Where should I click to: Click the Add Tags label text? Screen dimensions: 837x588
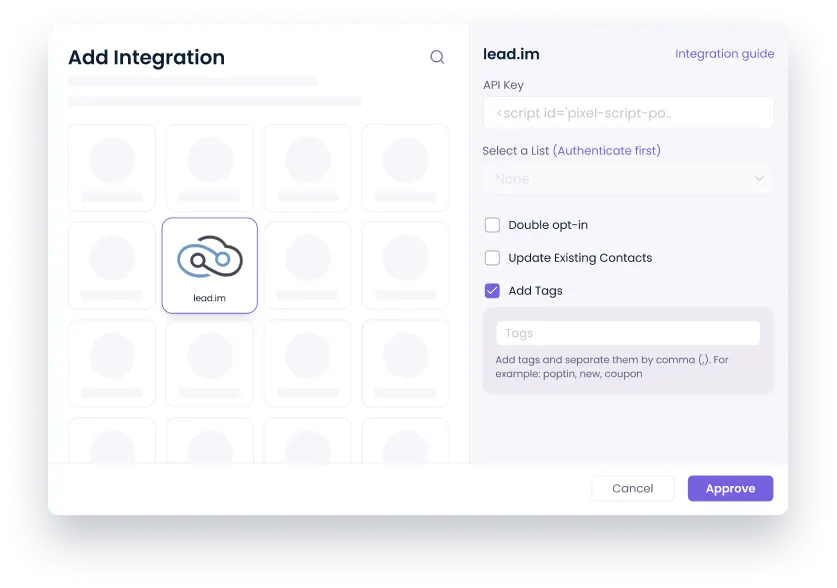click(535, 291)
